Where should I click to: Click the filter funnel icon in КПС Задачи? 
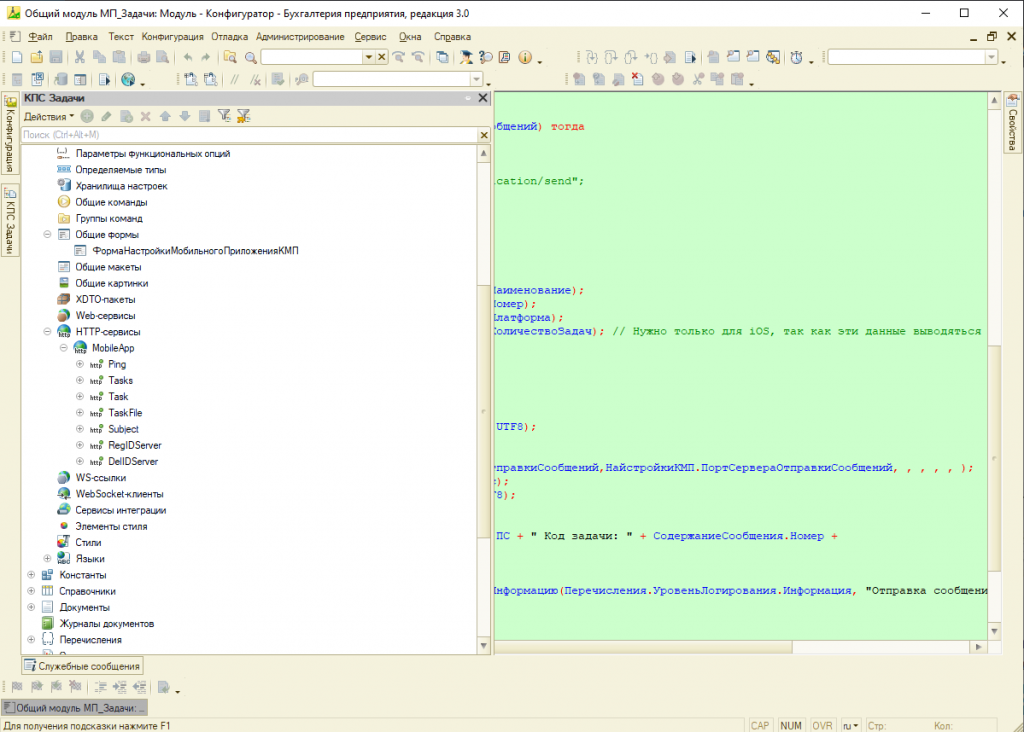[x=224, y=116]
